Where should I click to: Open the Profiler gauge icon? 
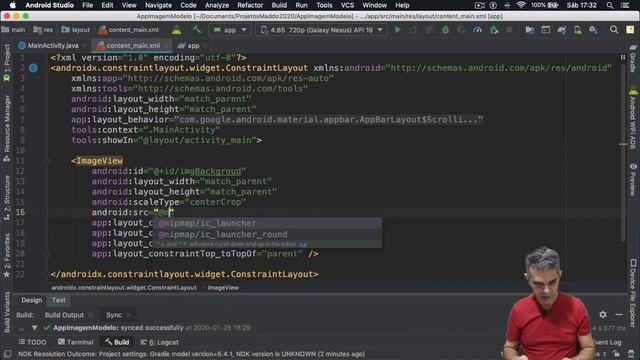click(x=477, y=30)
